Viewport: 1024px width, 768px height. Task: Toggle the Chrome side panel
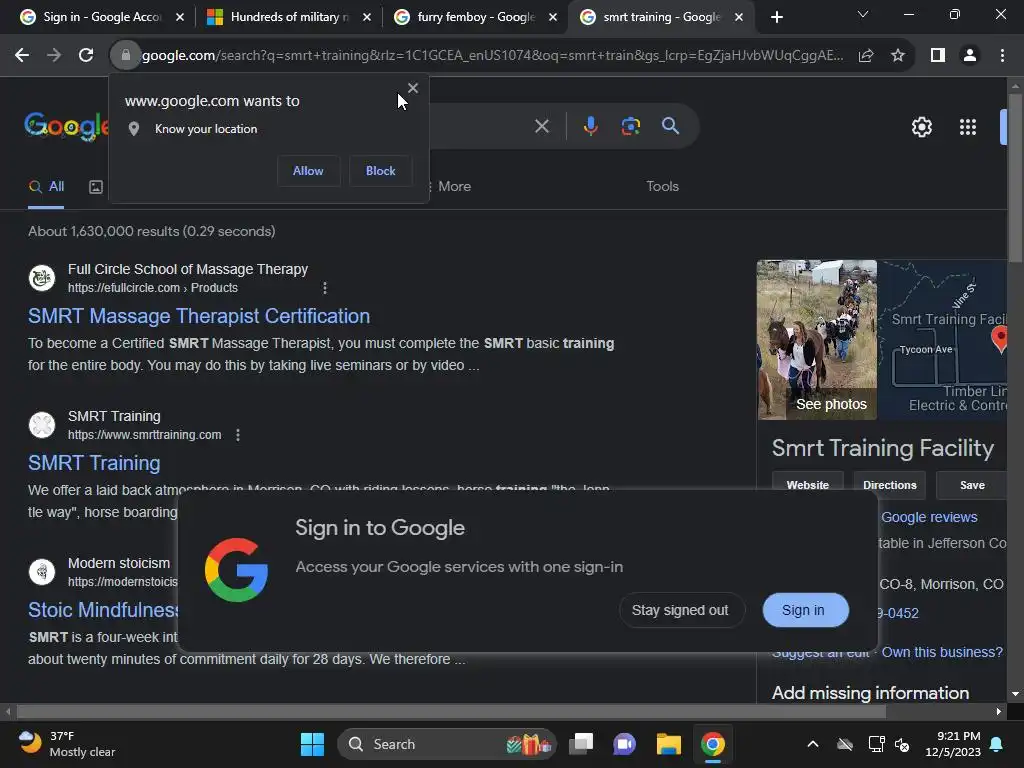click(x=938, y=56)
